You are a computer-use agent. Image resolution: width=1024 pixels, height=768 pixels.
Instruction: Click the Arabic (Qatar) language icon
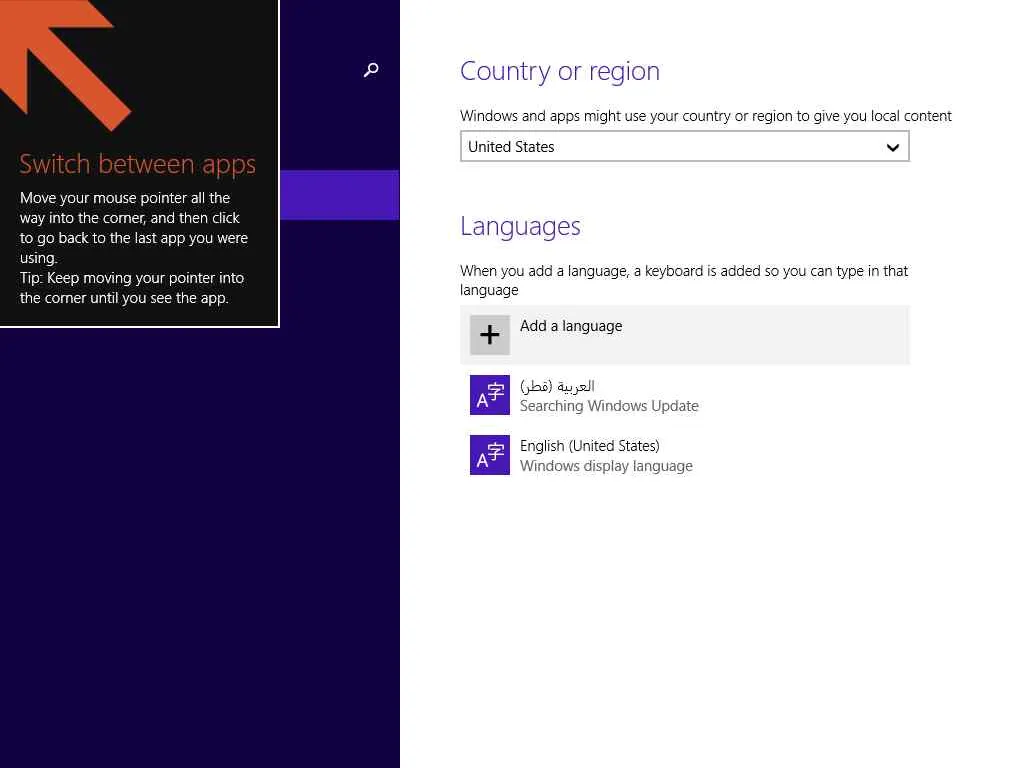coord(490,395)
